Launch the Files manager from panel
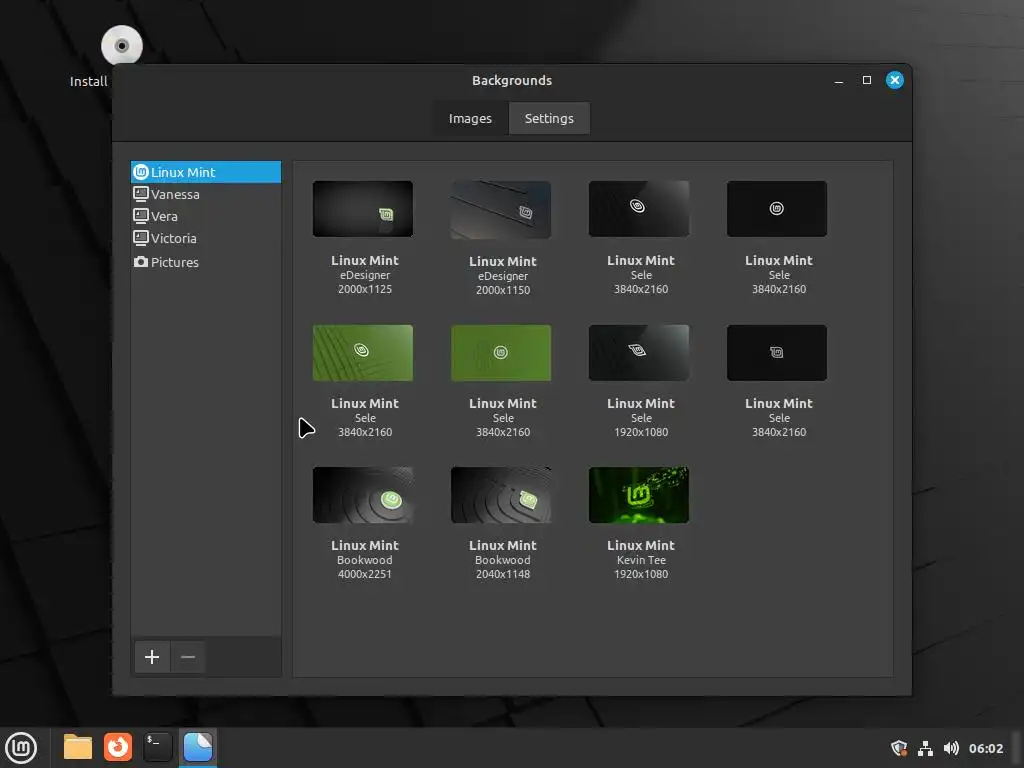This screenshot has width=1024, height=768. click(x=78, y=747)
